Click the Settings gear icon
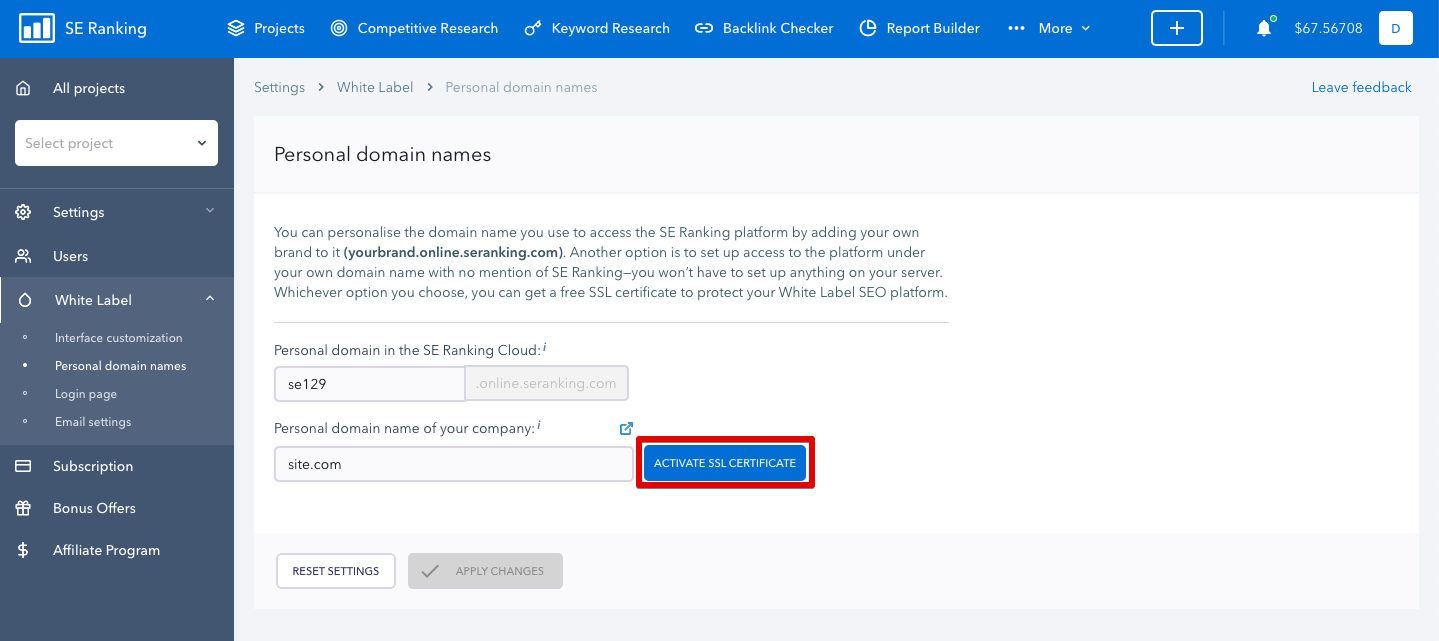This screenshot has width=1439, height=641. [23, 212]
